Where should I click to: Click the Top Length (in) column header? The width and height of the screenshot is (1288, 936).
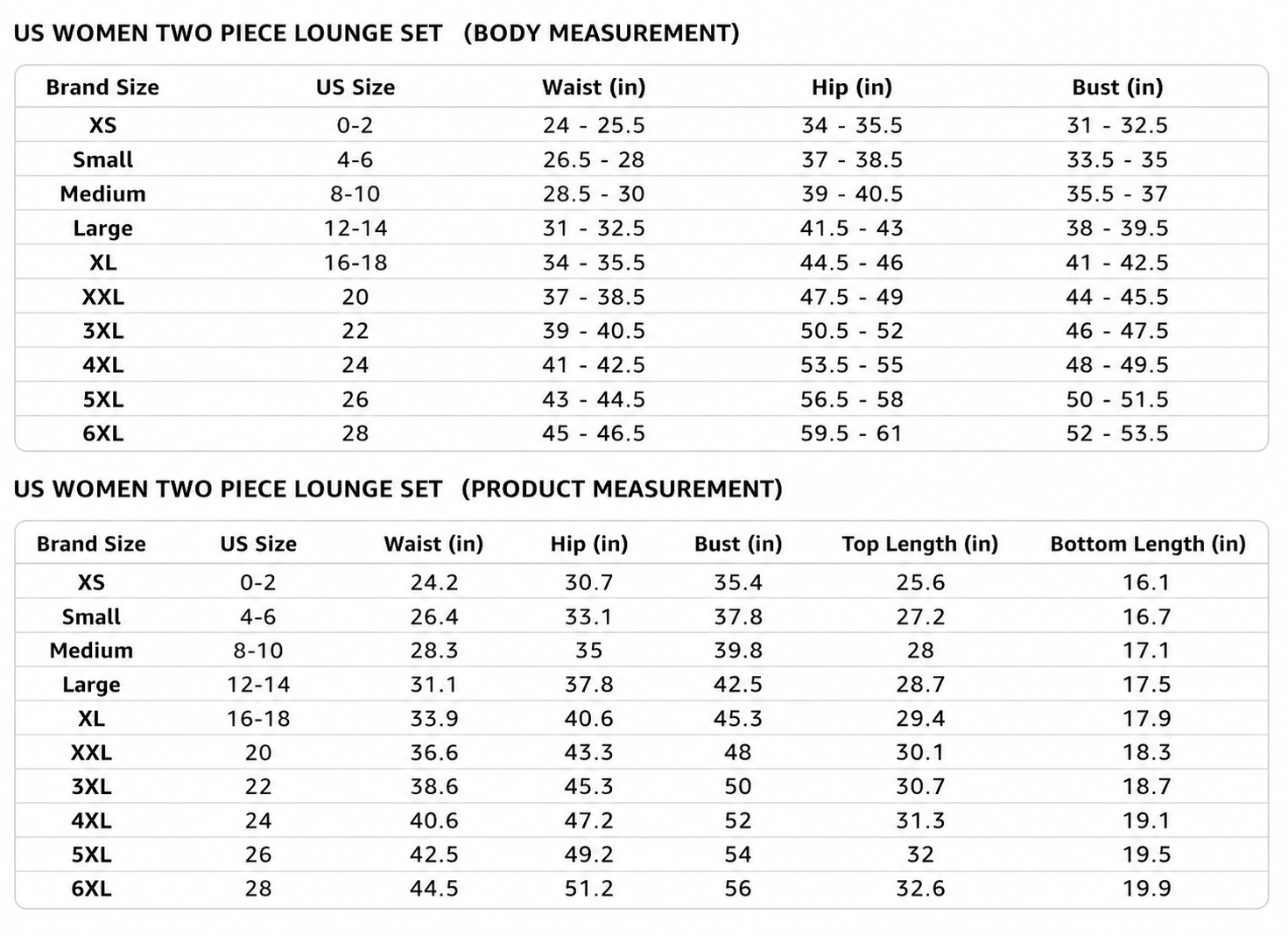coord(920,545)
